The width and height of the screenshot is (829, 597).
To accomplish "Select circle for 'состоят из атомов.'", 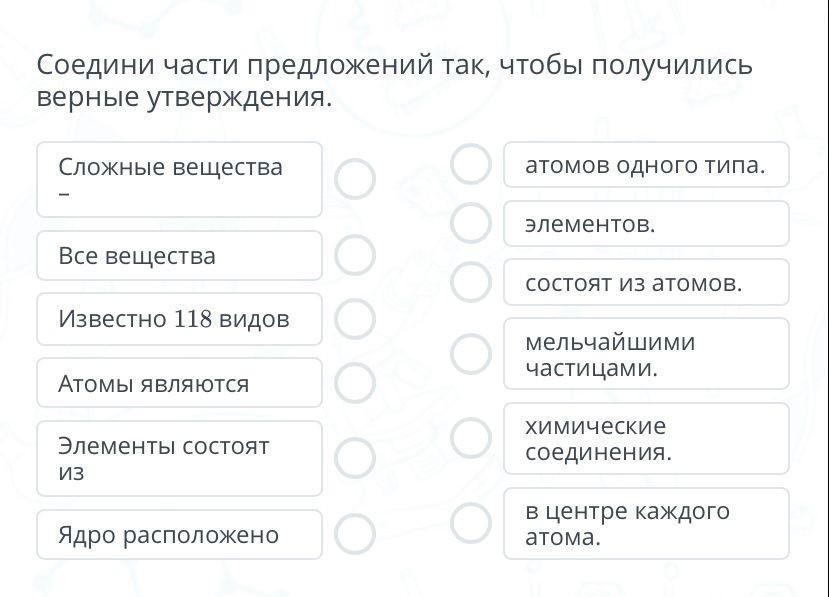I will point(471,282).
